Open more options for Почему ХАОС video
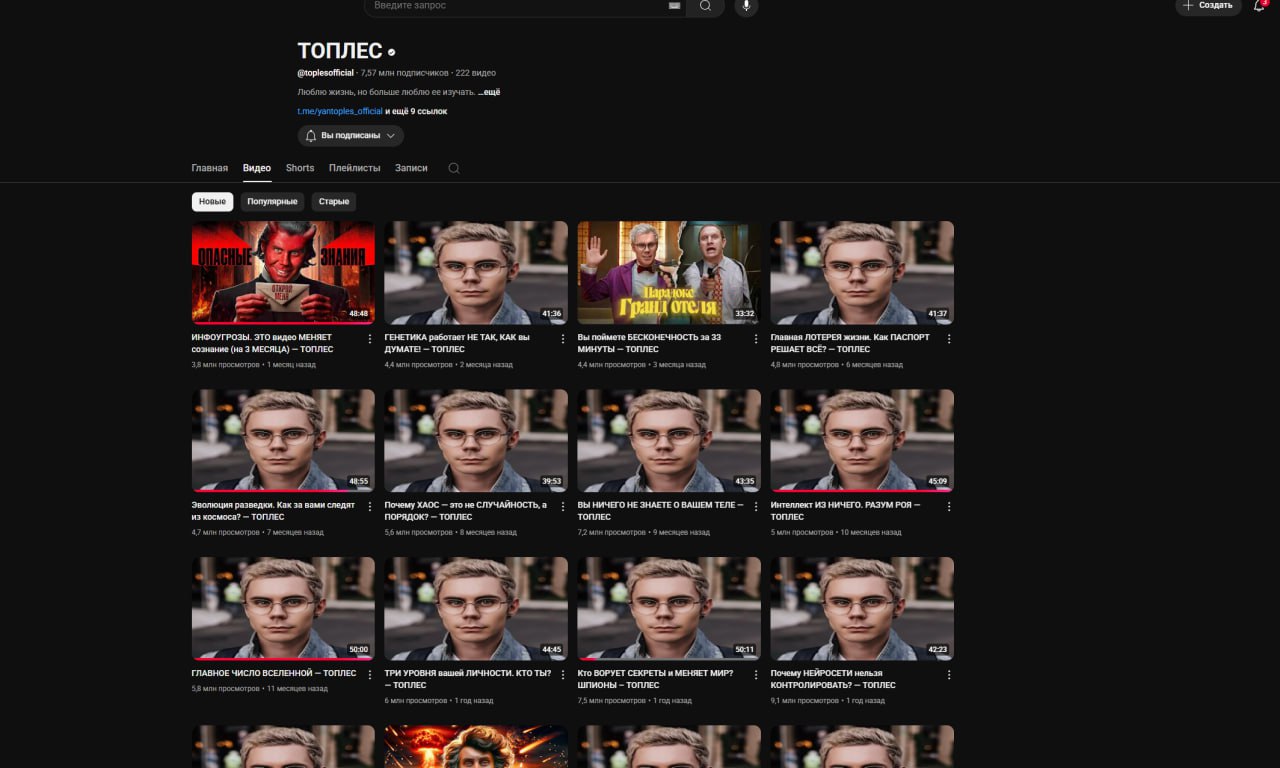Viewport: 1280px width, 768px height. tap(563, 507)
